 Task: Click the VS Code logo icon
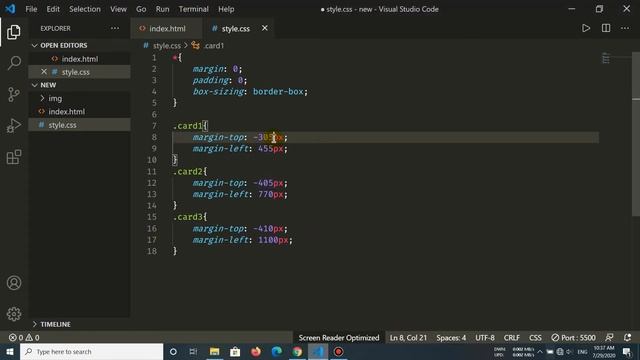(10, 9)
